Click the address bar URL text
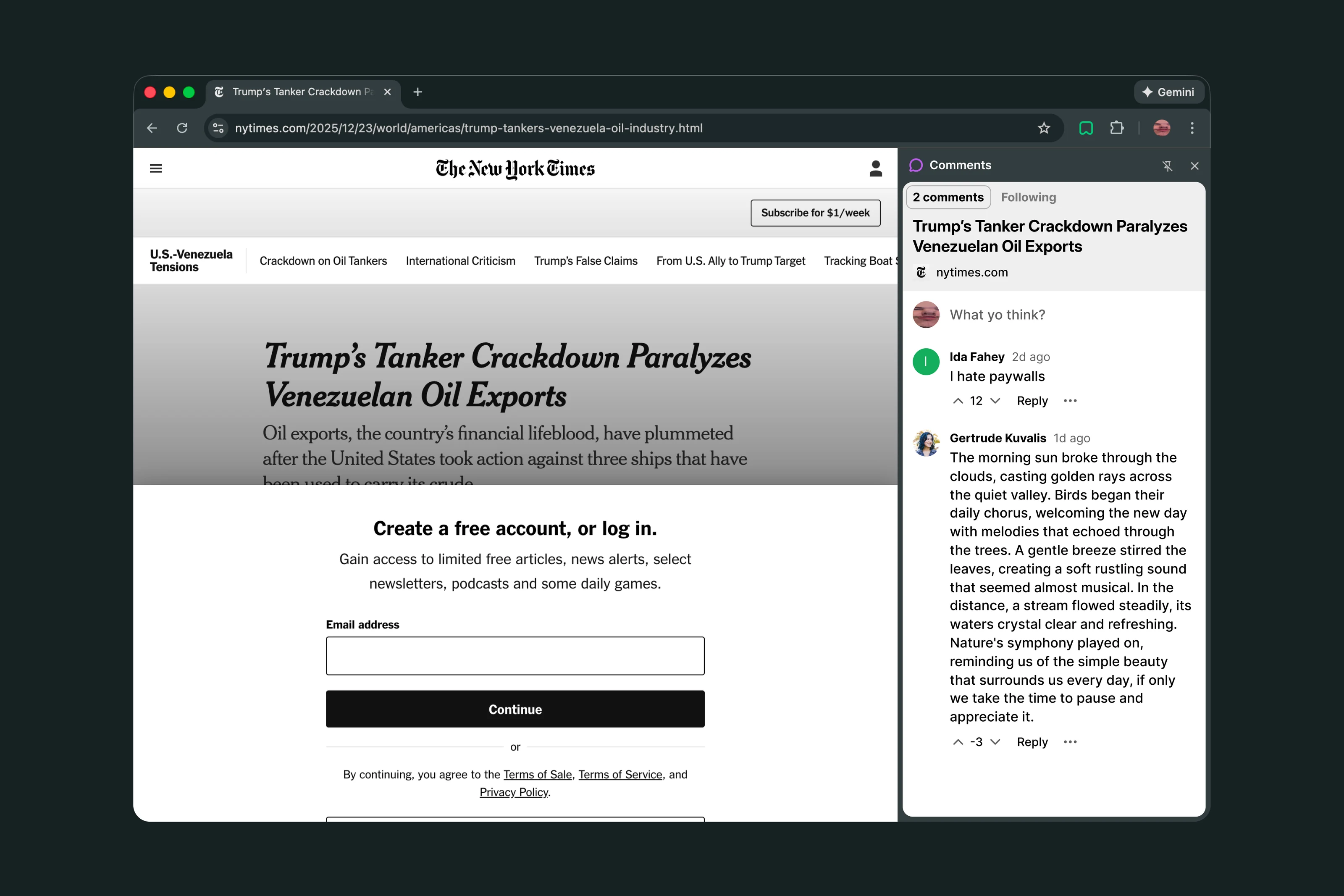Viewport: 1344px width, 896px height. pos(468,128)
